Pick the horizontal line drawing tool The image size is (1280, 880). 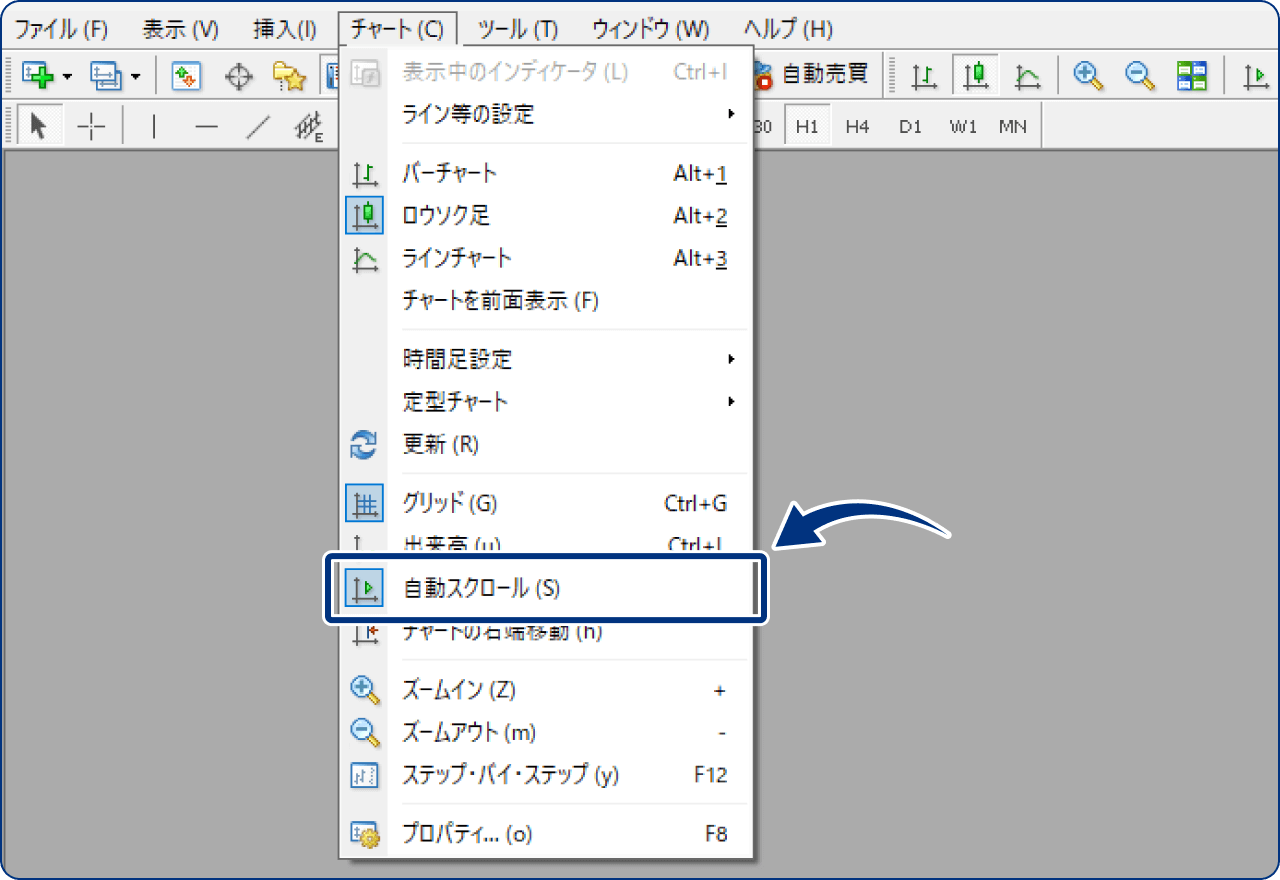[x=206, y=126]
